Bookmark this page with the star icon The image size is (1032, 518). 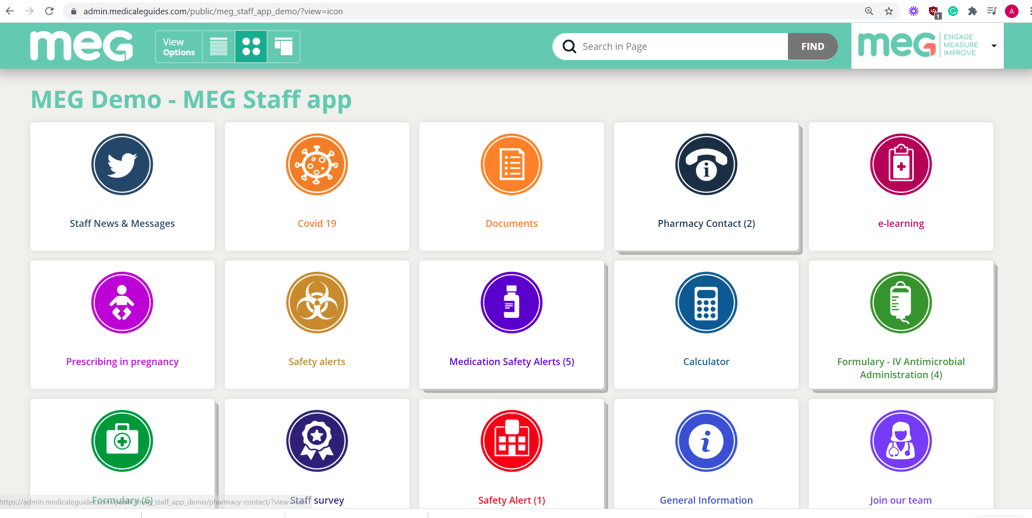click(889, 11)
